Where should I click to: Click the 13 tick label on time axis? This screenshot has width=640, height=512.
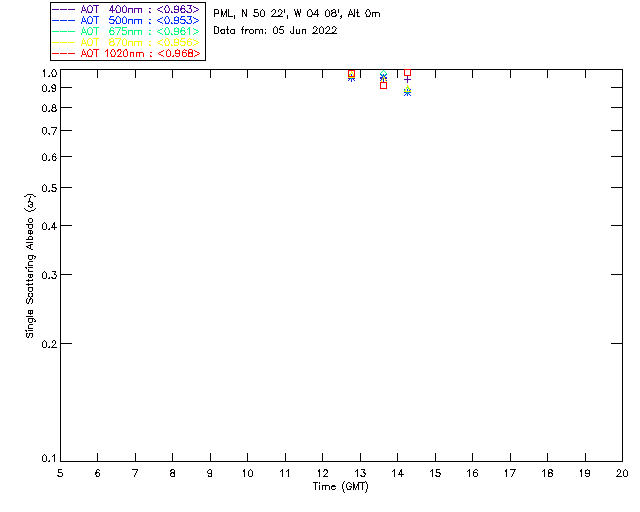coord(360,474)
